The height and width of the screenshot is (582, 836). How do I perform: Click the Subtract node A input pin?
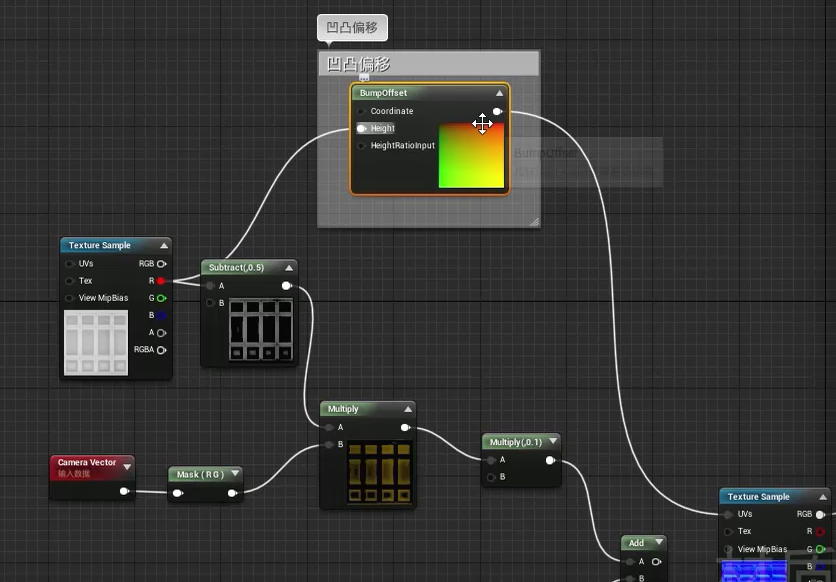[x=210, y=286]
